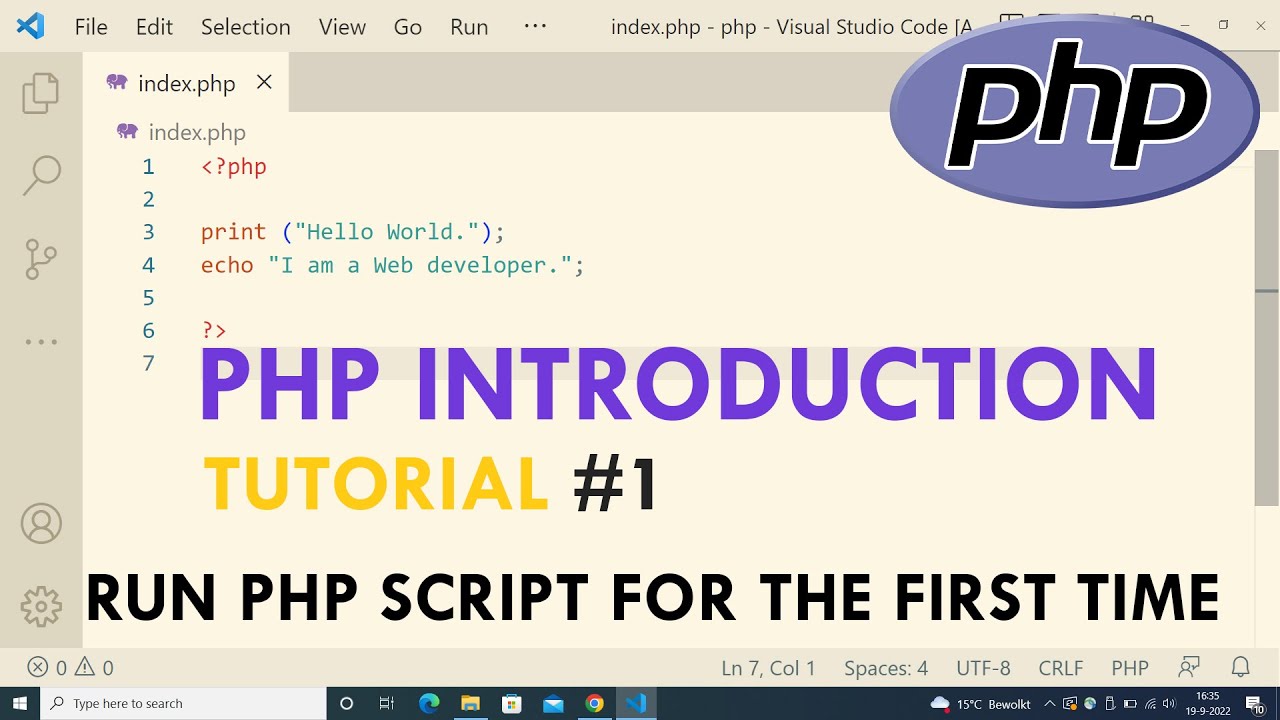Select language mode PHP in status bar

click(1130, 667)
